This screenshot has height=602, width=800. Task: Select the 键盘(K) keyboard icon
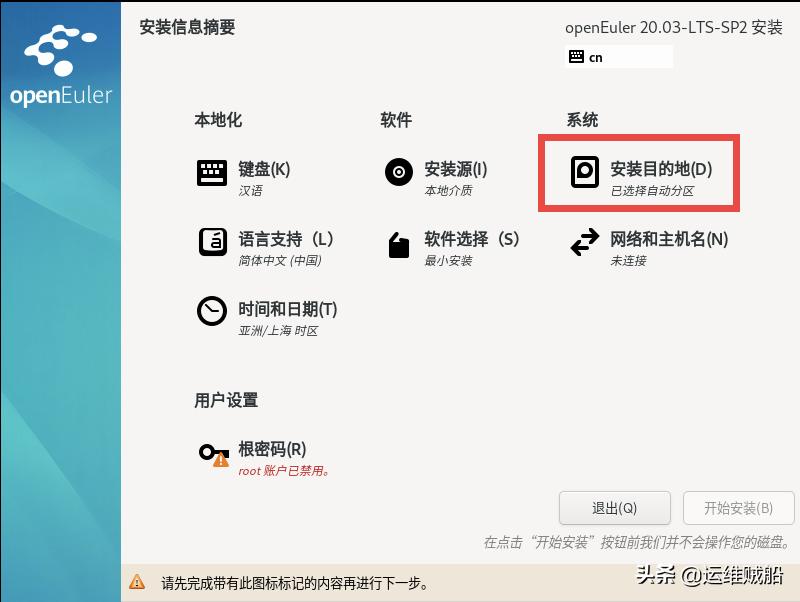pos(213,171)
